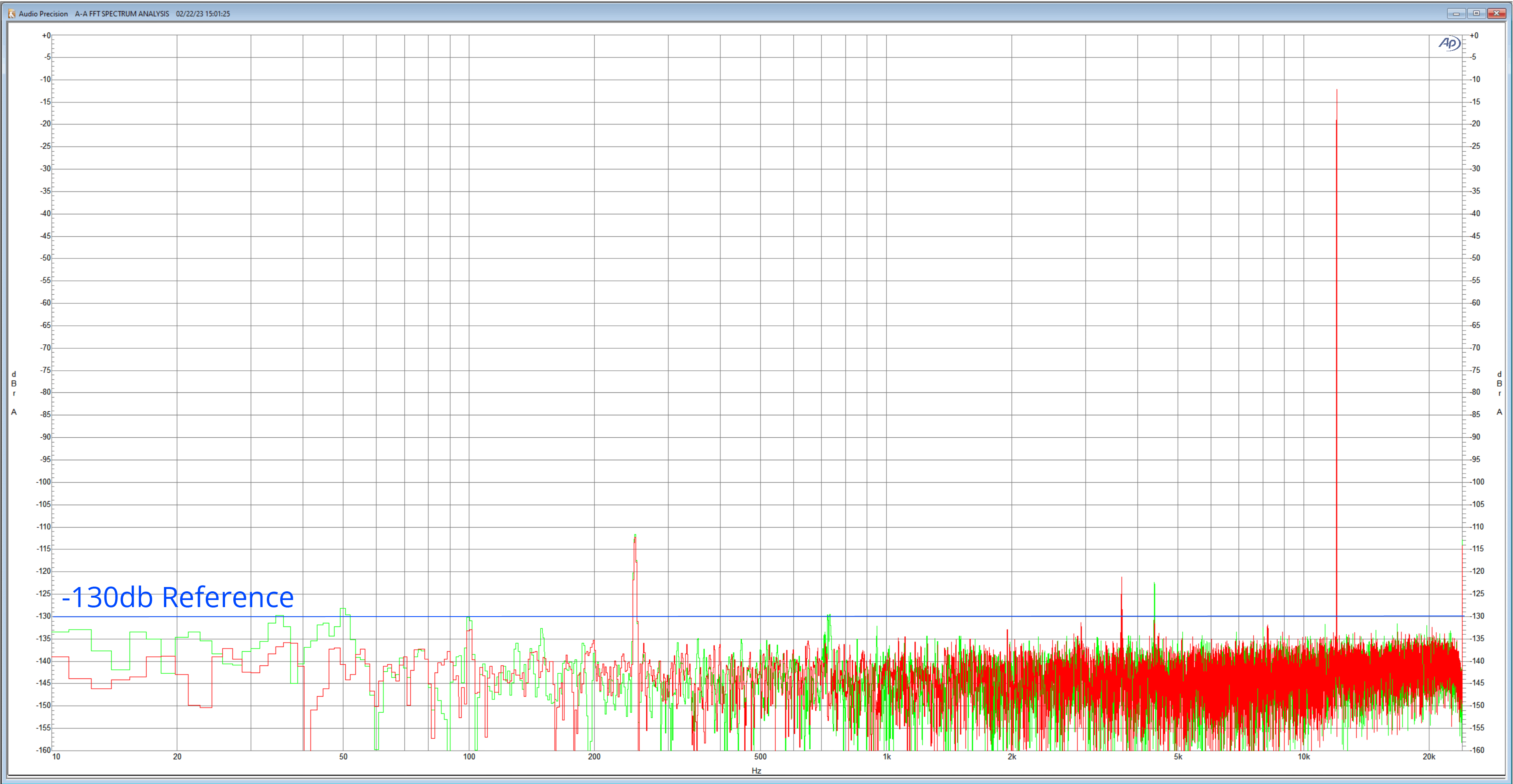Close the Audio Precision graph window

coord(1496,13)
